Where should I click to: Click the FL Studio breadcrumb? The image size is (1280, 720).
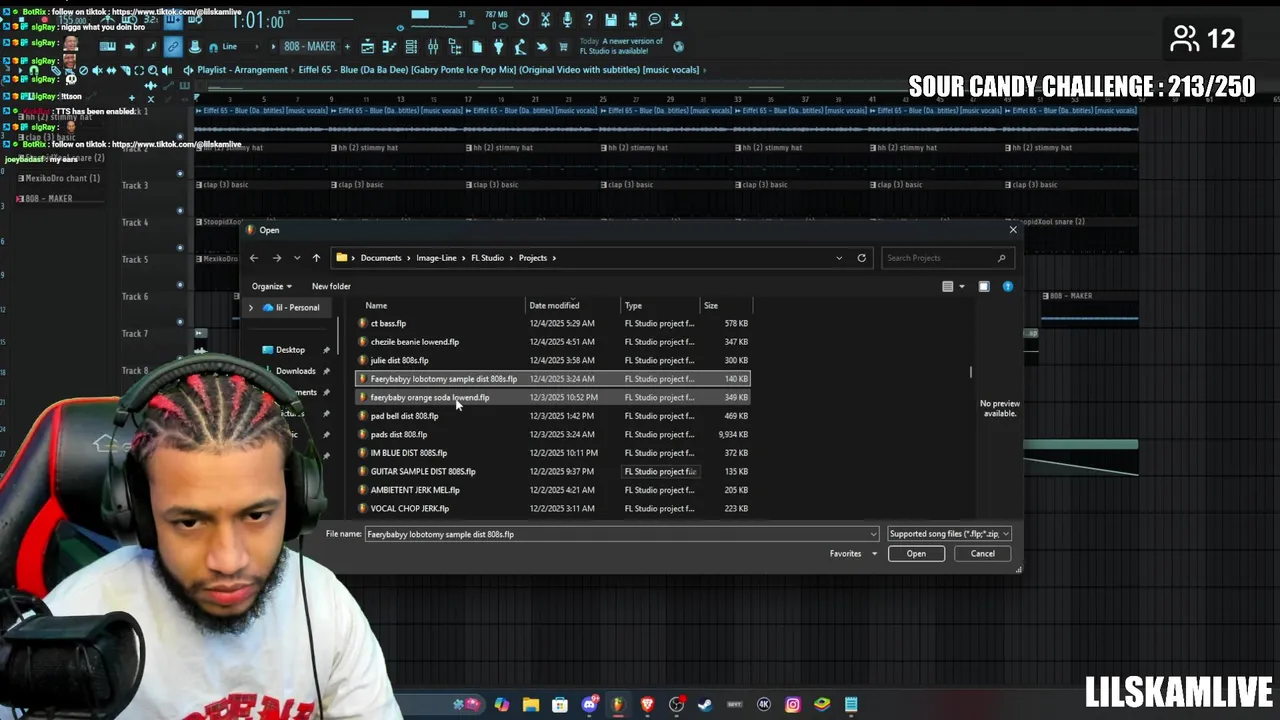point(488,258)
